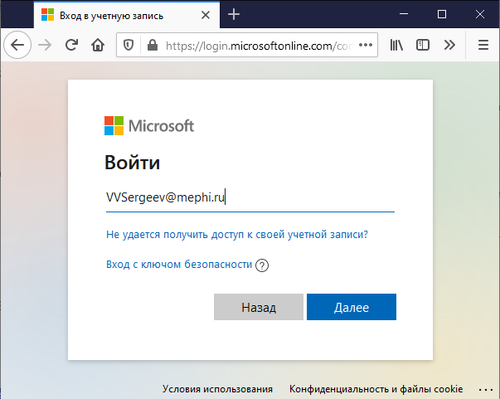Screen dimensions: 500x399
Task: Open security key help question icon
Action: (262, 266)
